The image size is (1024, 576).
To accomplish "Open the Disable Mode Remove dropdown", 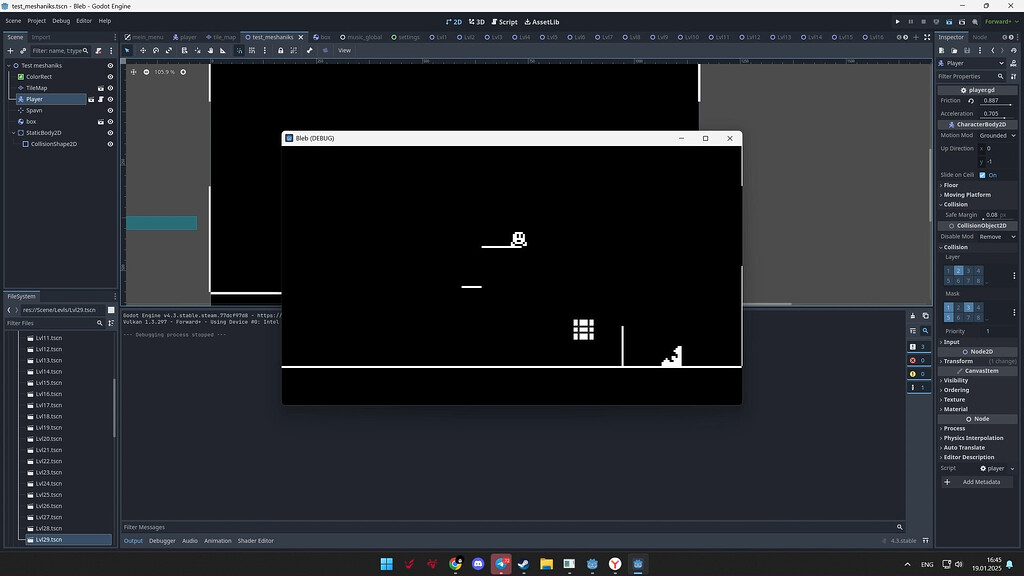I will pyautogui.click(x=997, y=236).
